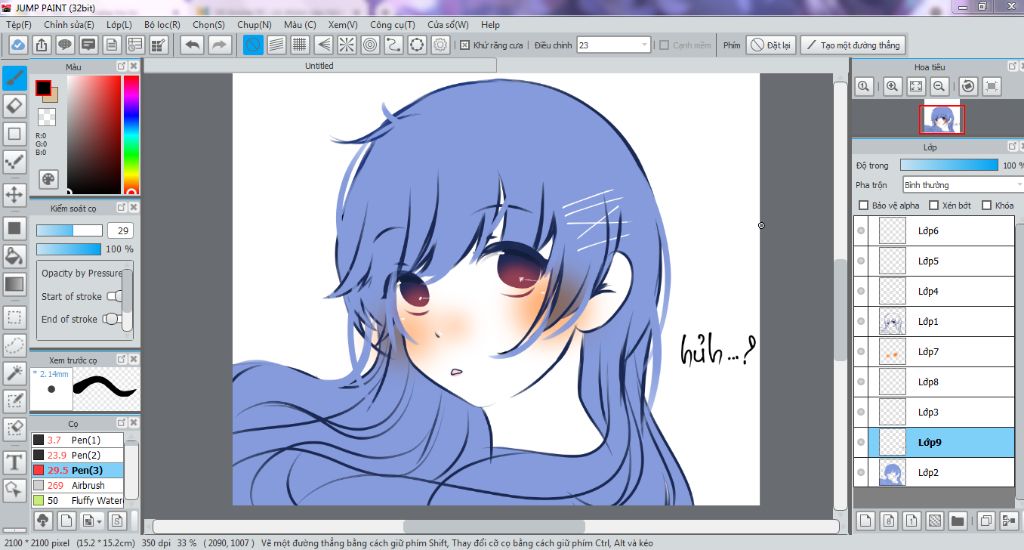Hide layer Lớp2 visibility dot
Viewport: 1024px width, 550px height.
coord(861,472)
